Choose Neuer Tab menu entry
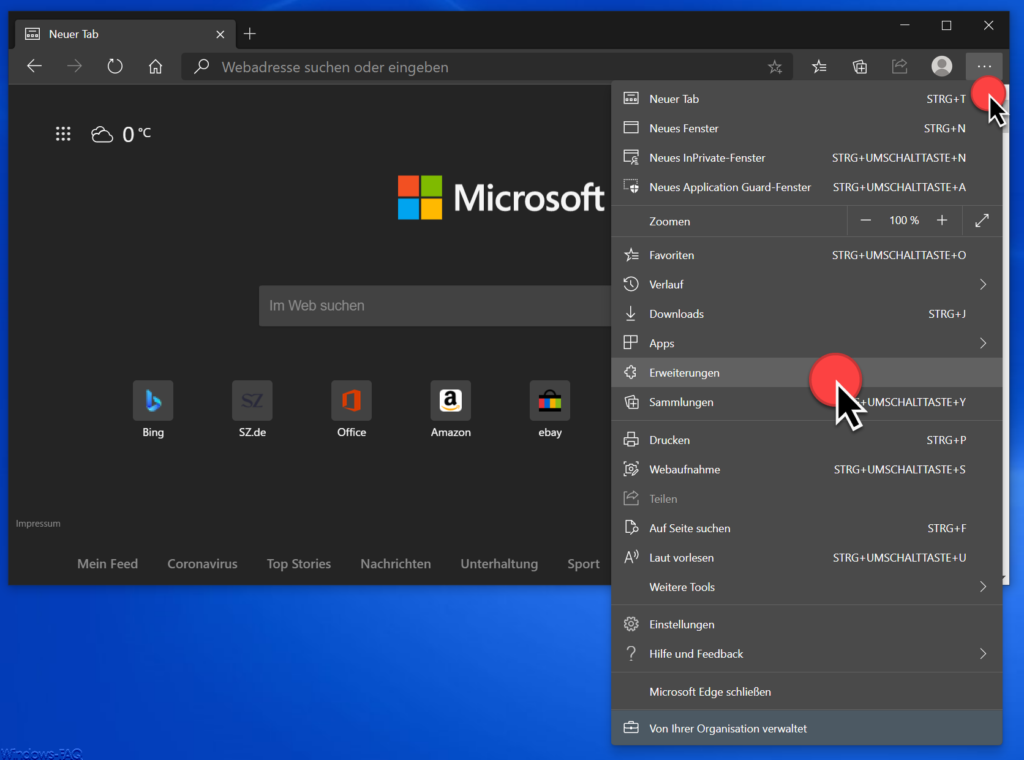1024x760 pixels. coord(807,99)
